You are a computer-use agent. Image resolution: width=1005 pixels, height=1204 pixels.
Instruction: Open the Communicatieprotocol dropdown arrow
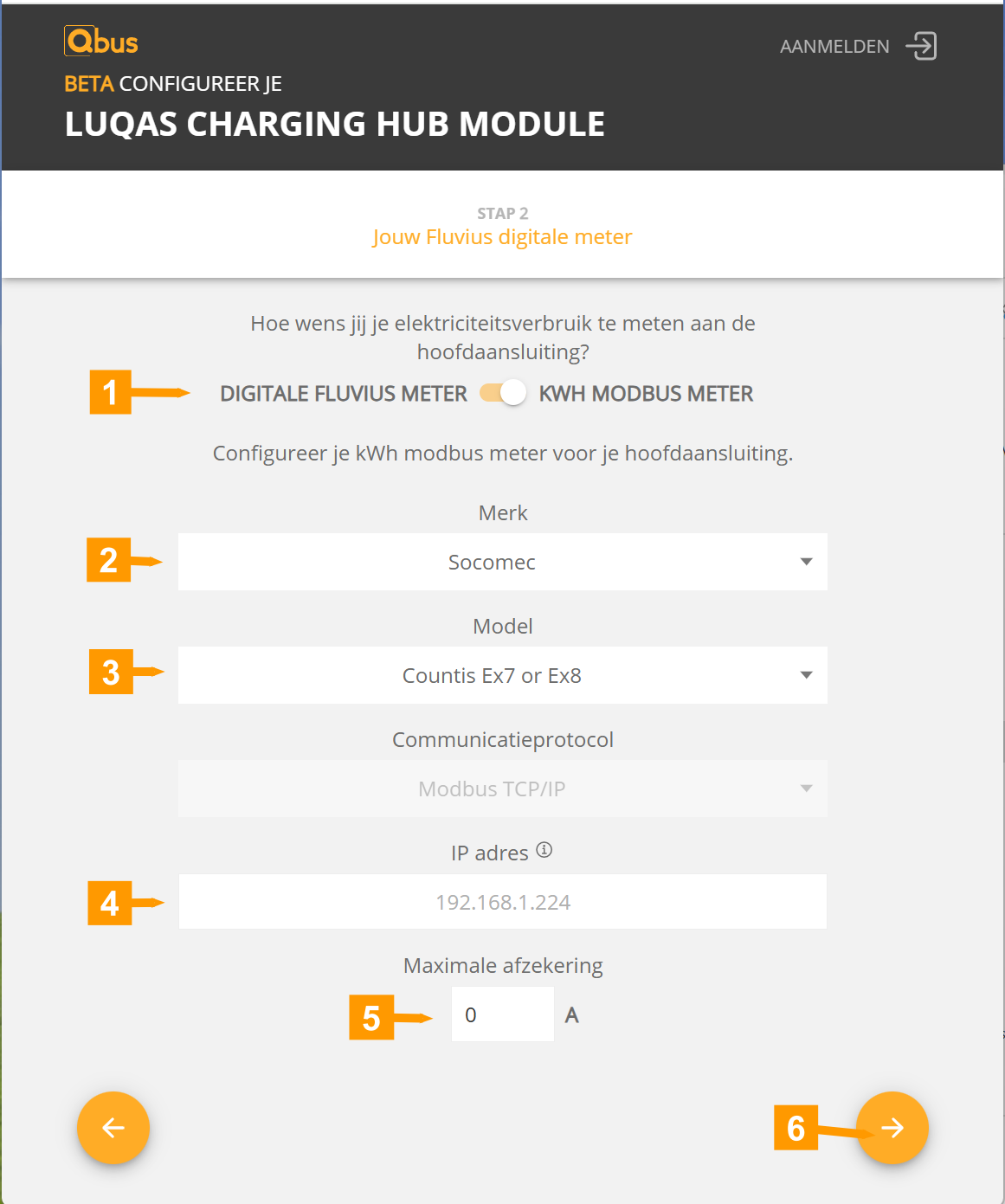tap(806, 789)
